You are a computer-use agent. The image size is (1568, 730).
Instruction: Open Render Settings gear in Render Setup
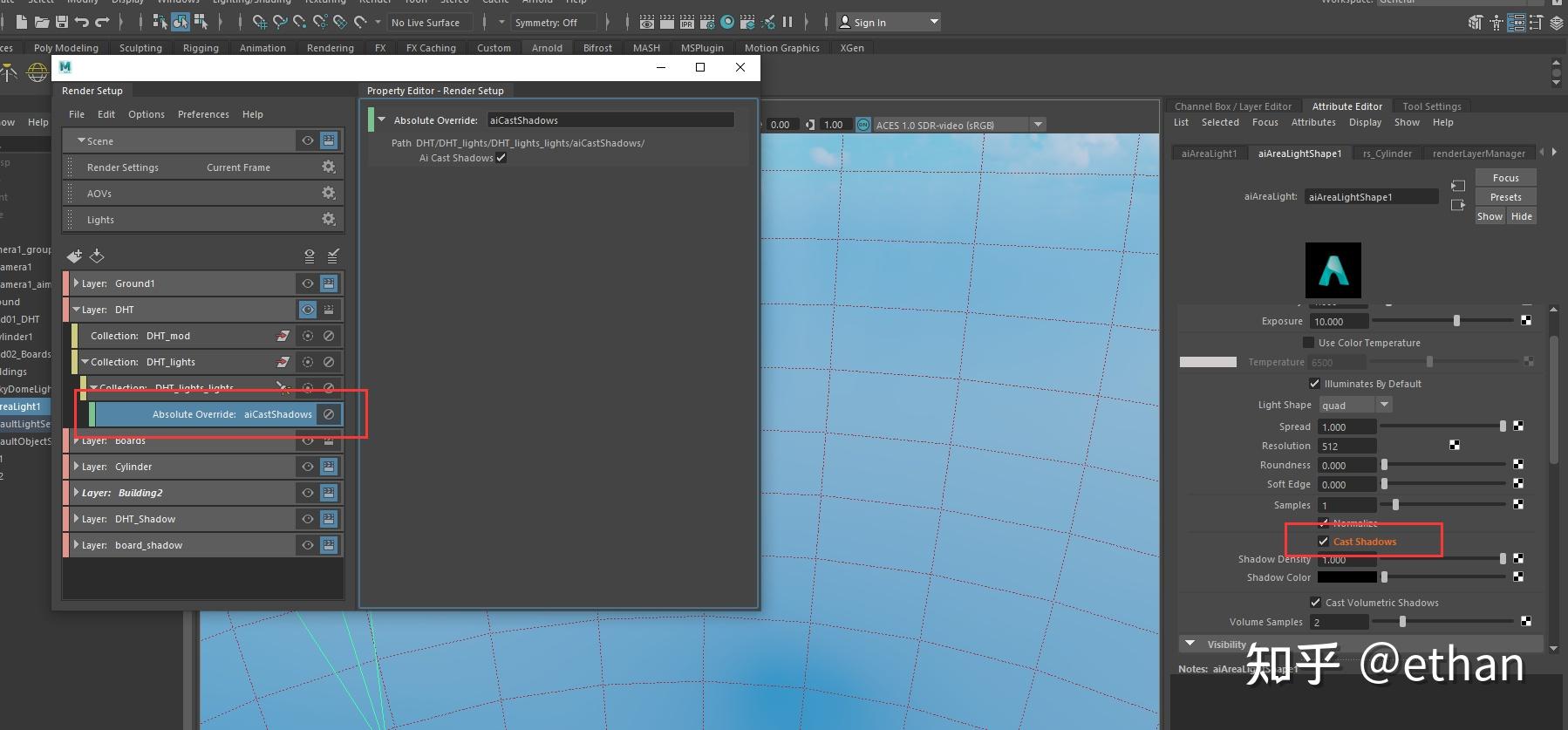(x=329, y=167)
